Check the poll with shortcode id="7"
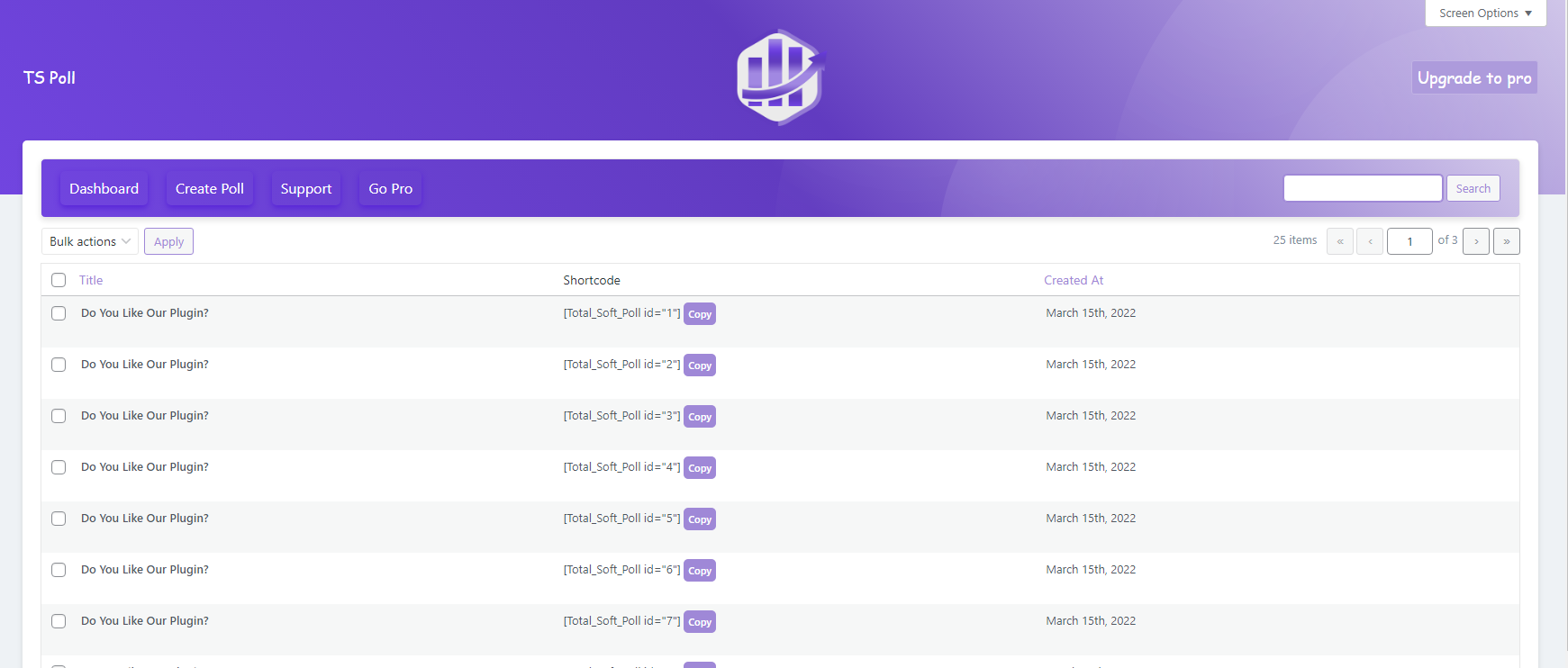Screen dimensions: 1568x668 pos(59,621)
